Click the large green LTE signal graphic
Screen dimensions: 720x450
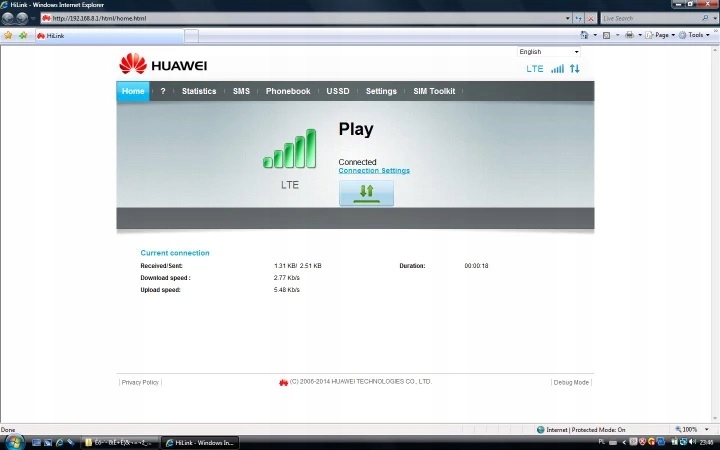click(289, 149)
